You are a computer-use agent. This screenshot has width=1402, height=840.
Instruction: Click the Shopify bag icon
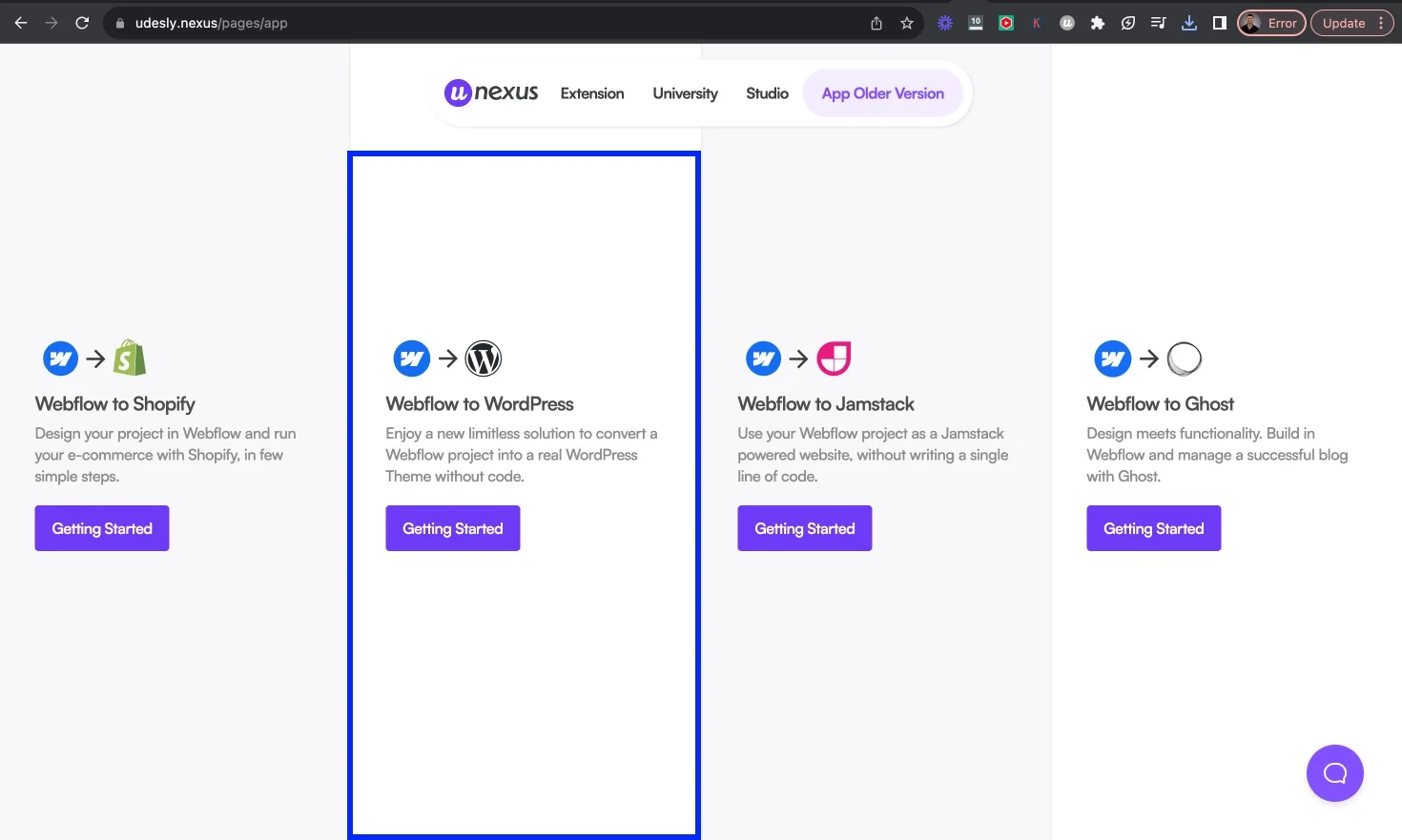coord(130,359)
